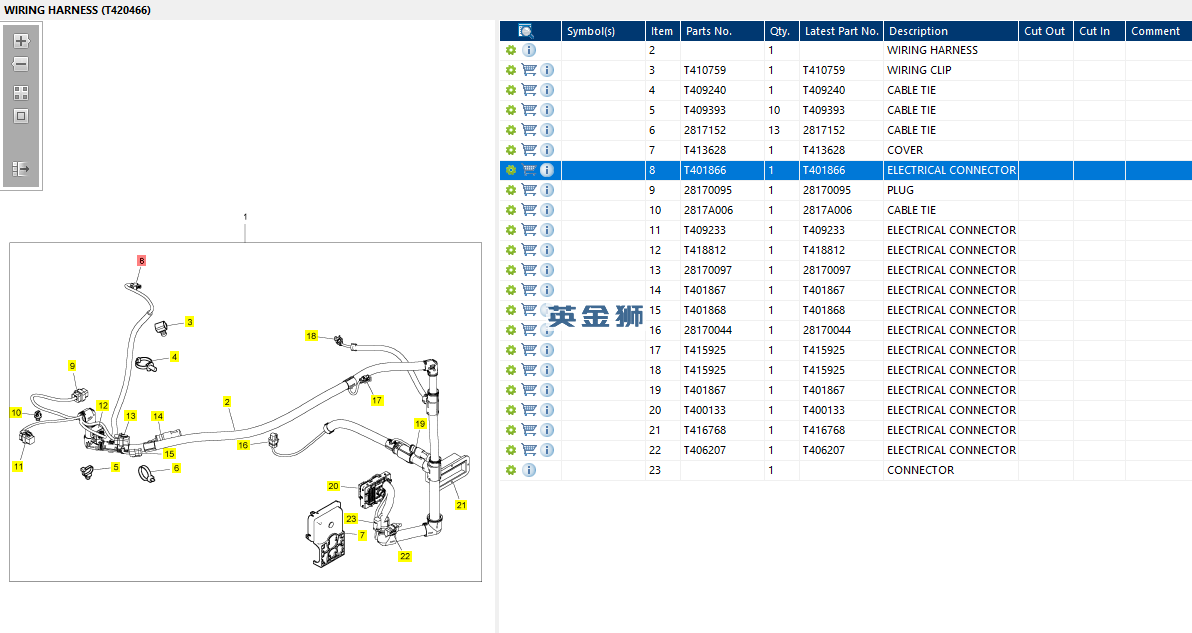
Task: Click the zoom out minus icon
Action: click(x=21, y=65)
